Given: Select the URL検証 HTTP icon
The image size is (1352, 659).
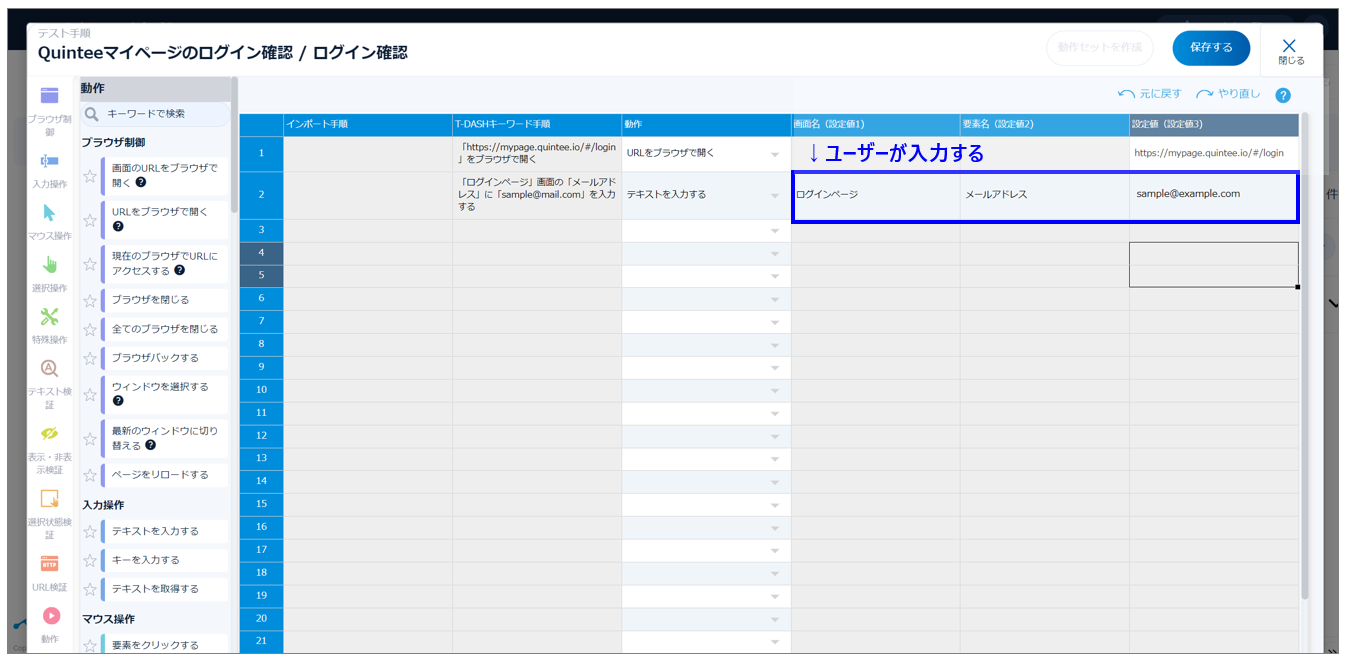Looking at the screenshot, I should click(x=49, y=563).
